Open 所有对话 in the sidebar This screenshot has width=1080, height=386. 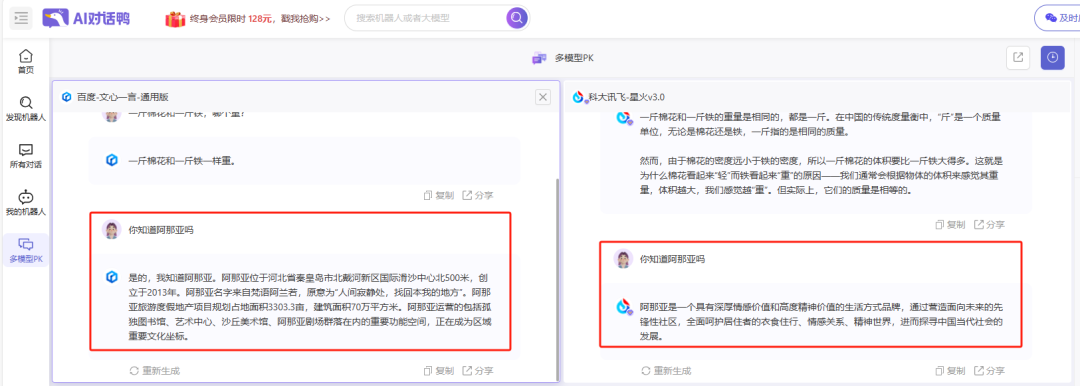[x=25, y=156]
